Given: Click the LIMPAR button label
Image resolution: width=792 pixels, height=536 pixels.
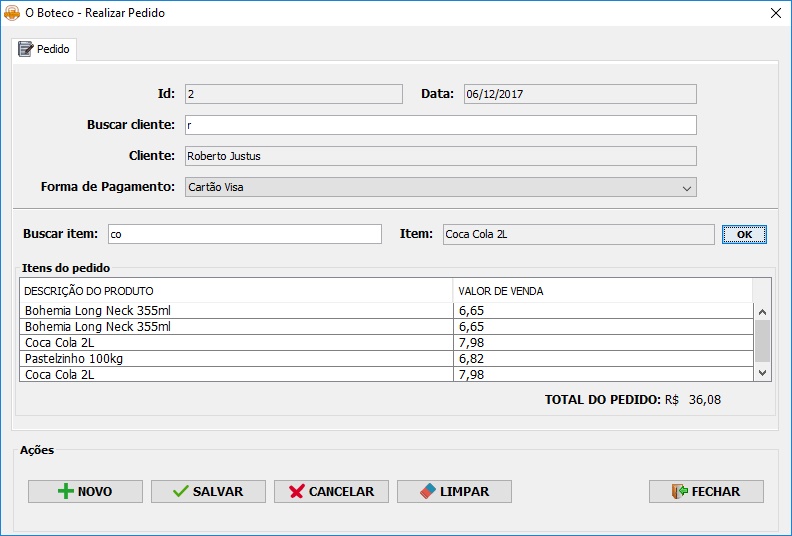Looking at the screenshot, I should pyautogui.click(x=464, y=492).
